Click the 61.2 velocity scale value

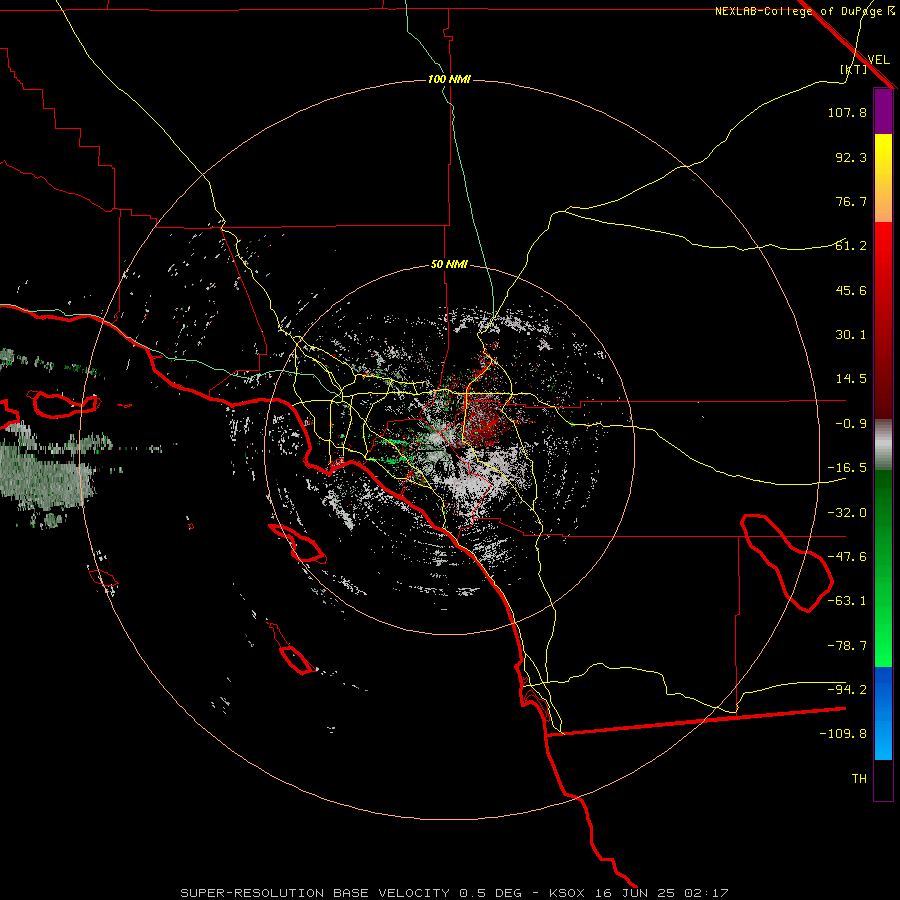(x=851, y=246)
